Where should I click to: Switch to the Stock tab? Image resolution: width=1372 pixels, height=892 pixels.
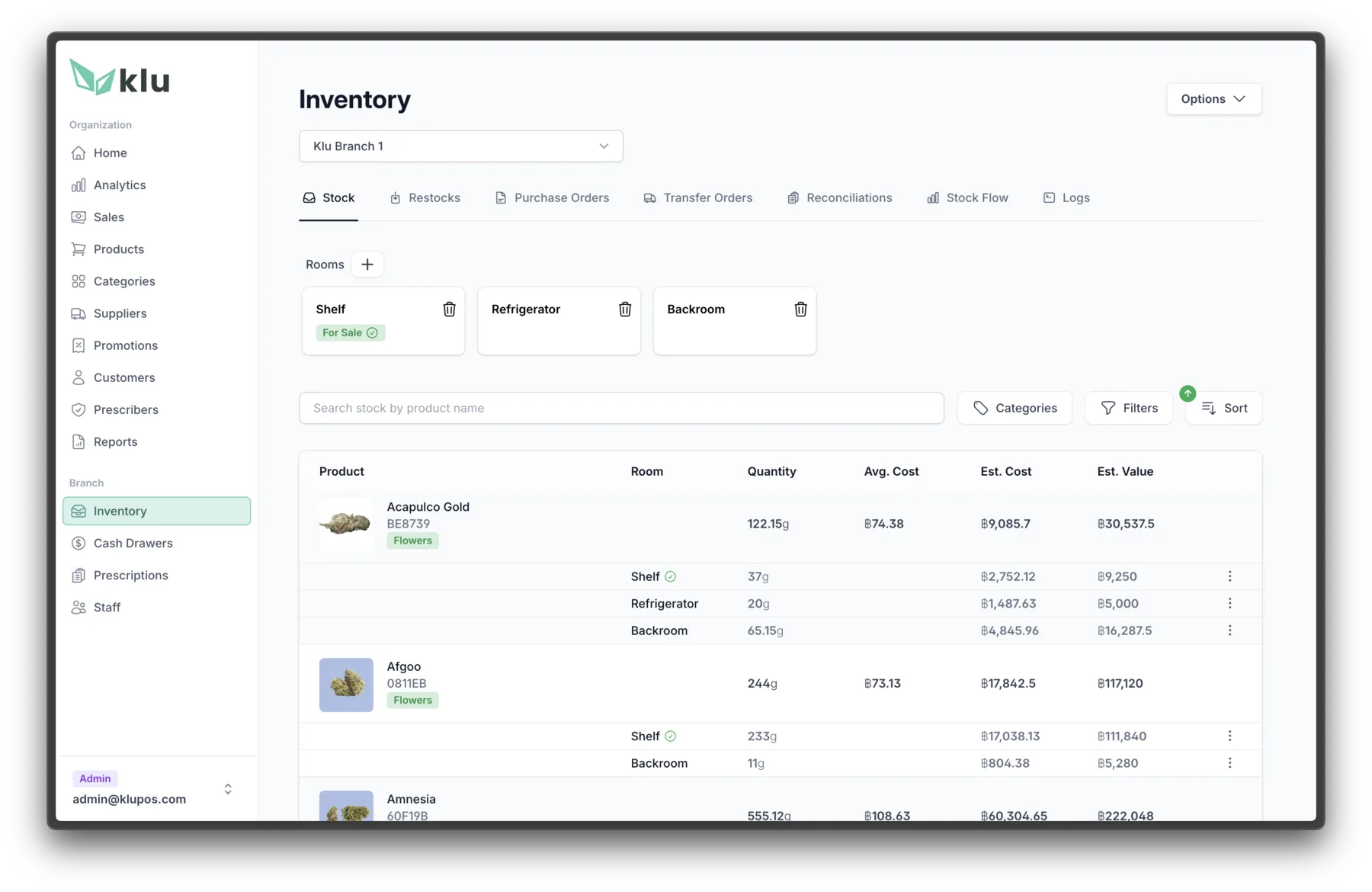(x=329, y=198)
